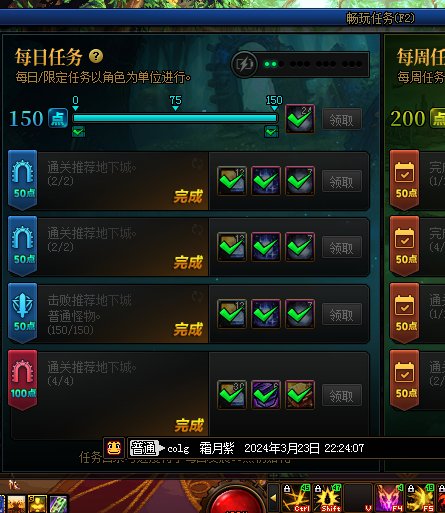Click the 畅玩任务(F2) window title

[x=380, y=18]
